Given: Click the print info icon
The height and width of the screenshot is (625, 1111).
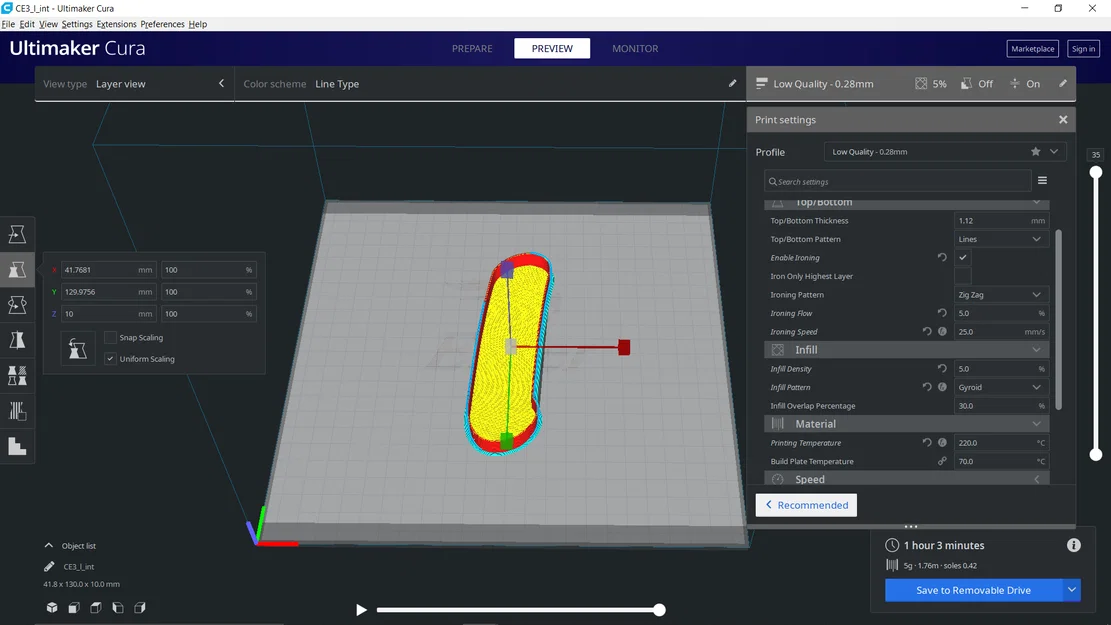Looking at the screenshot, I should (1073, 545).
